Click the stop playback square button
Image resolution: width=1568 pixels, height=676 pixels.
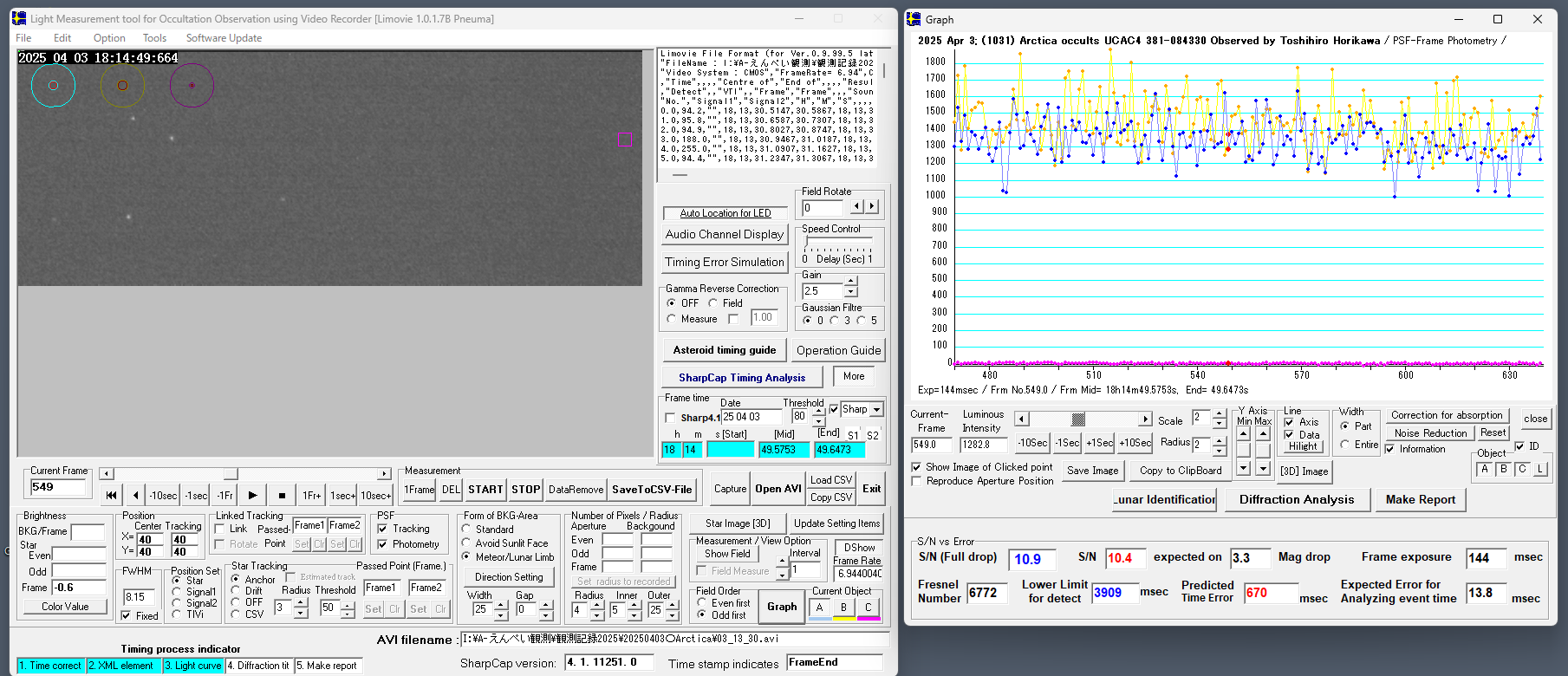coord(282,496)
